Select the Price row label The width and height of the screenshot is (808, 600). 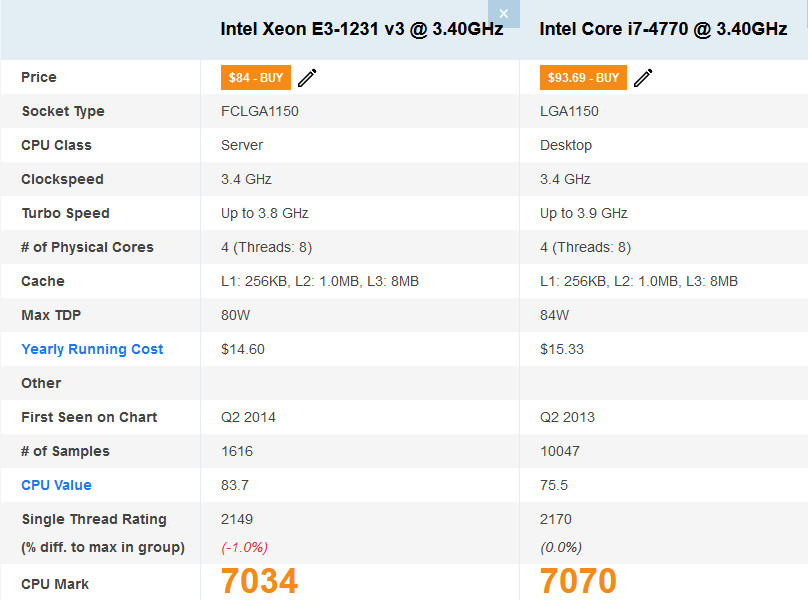[39, 77]
